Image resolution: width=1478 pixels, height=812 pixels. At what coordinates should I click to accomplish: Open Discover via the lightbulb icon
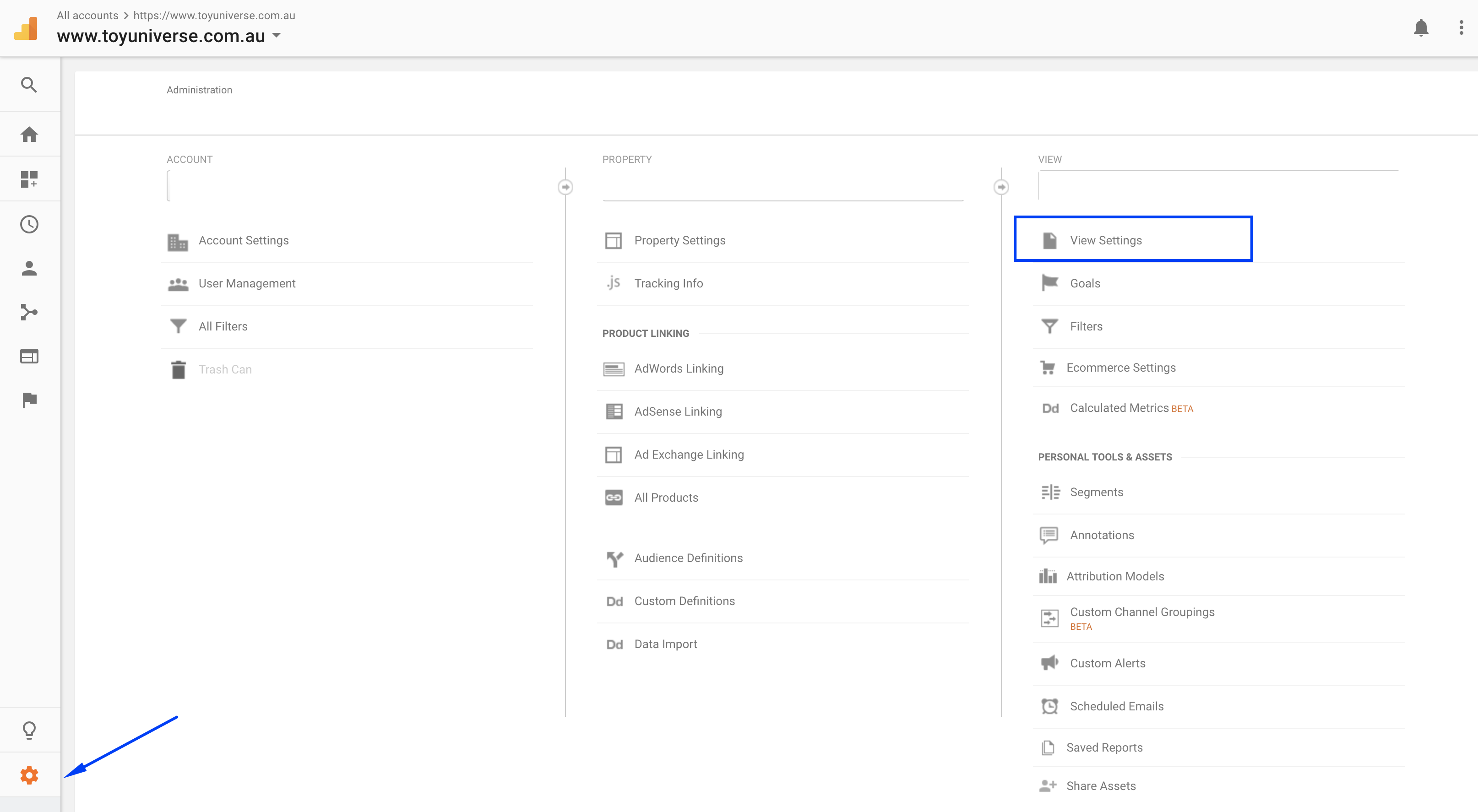click(x=29, y=730)
